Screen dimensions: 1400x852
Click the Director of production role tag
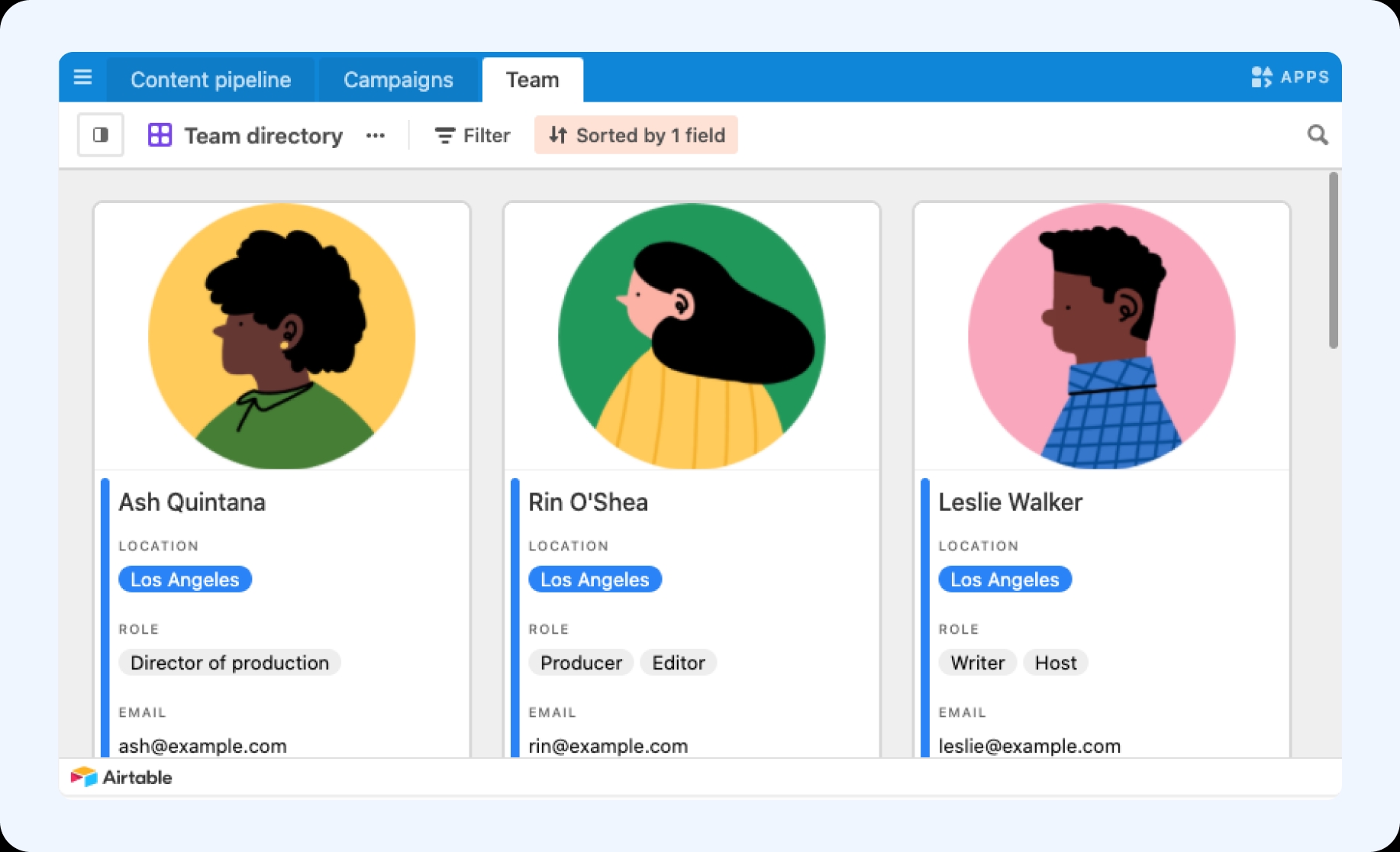230,663
